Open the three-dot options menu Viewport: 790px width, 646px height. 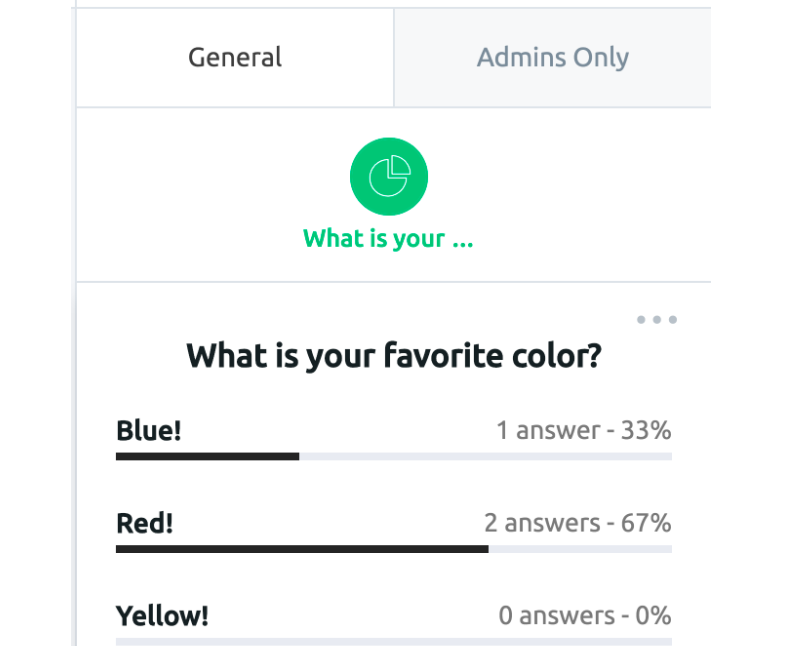pyautogui.click(x=656, y=319)
